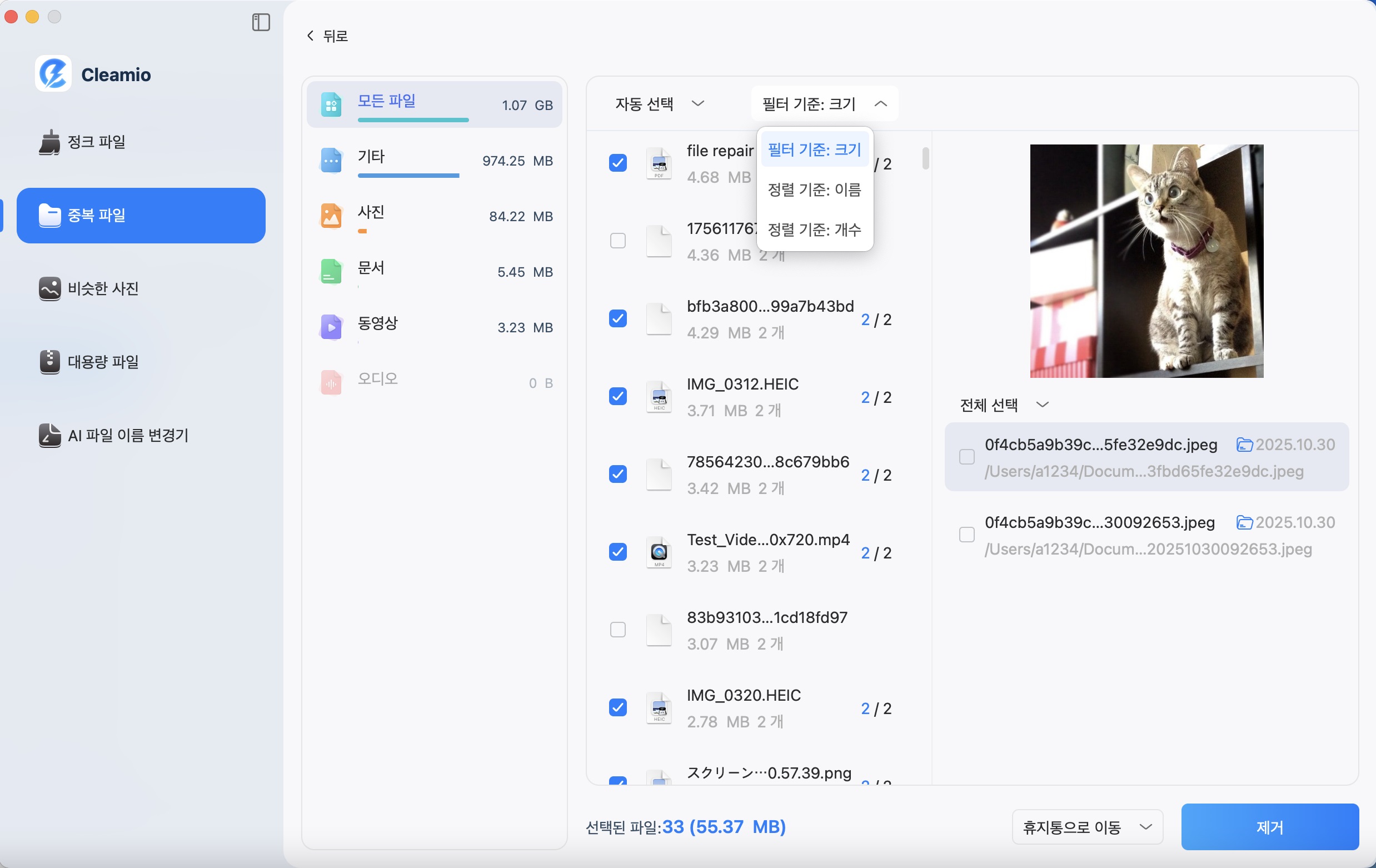Choose 정렬 기준: 이름 from the menu
The width and height of the screenshot is (1376, 868).
pyautogui.click(x=814, y=189)
